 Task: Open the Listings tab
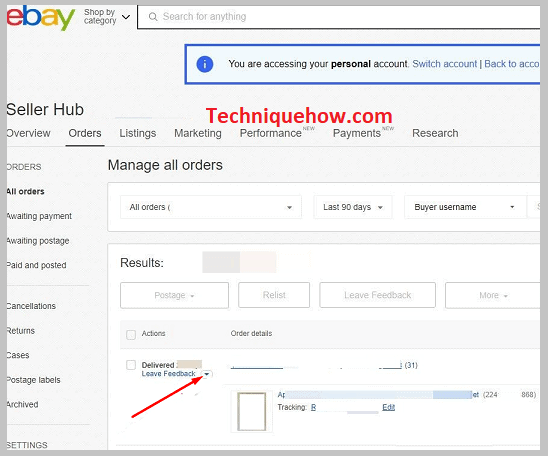138,133
